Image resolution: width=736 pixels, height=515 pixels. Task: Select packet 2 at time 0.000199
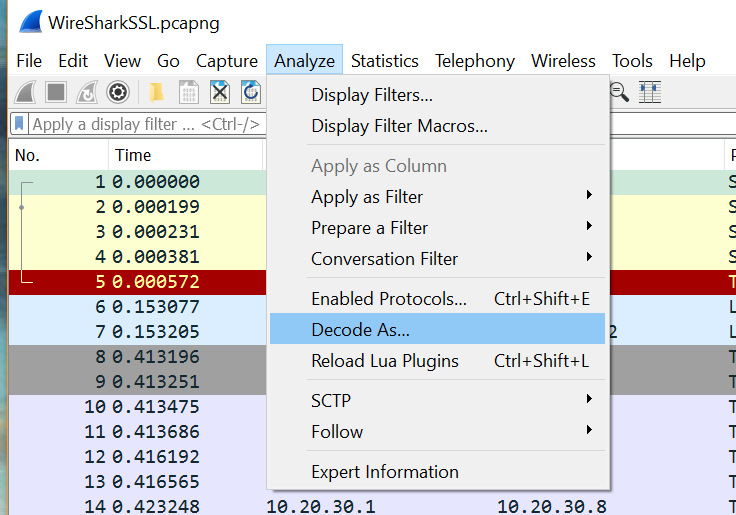point(138,207)
